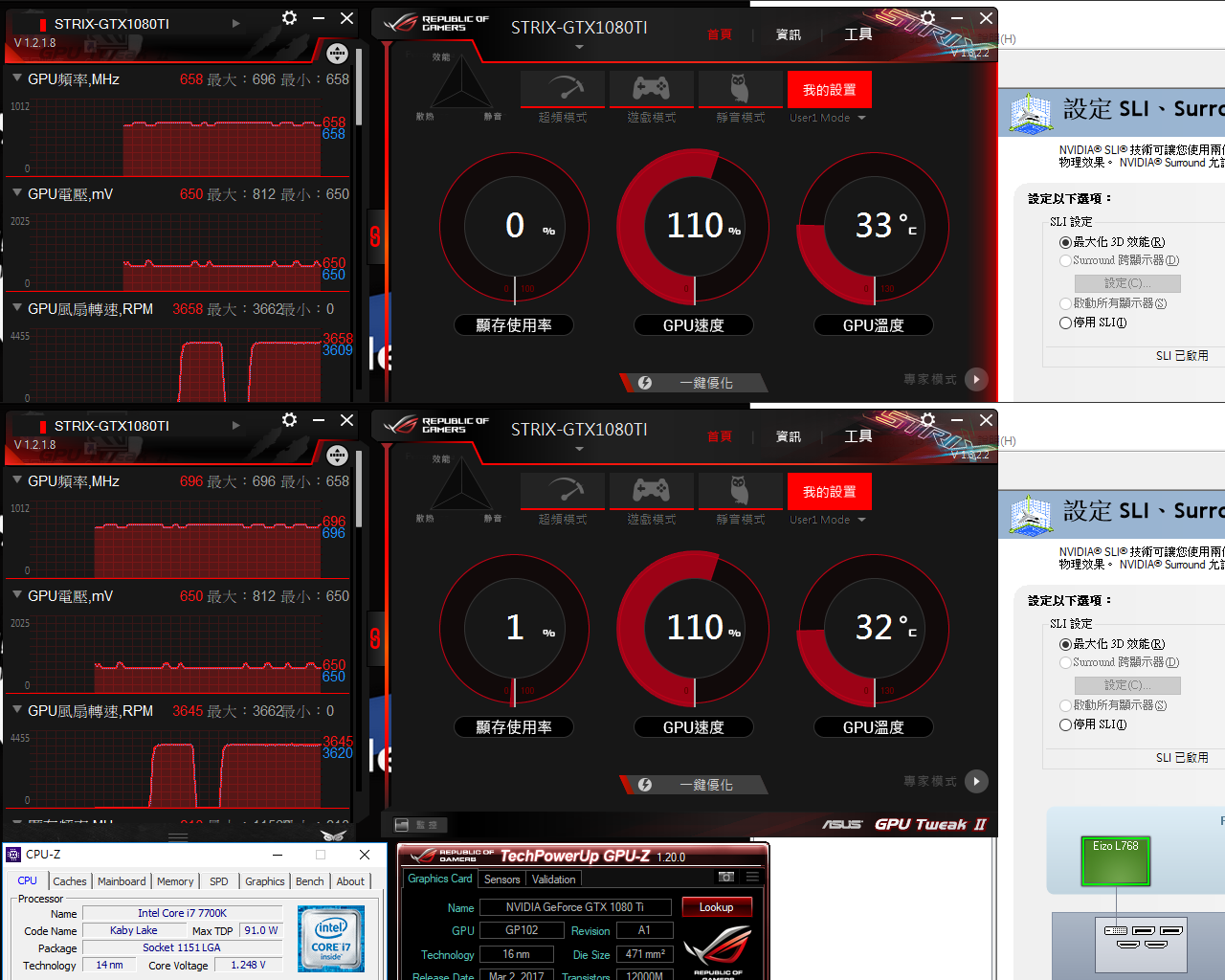The image size is (1225, 980).
Task: Select Gaming mode gamepad icon in 33°C window
Action: pos(652,89)
